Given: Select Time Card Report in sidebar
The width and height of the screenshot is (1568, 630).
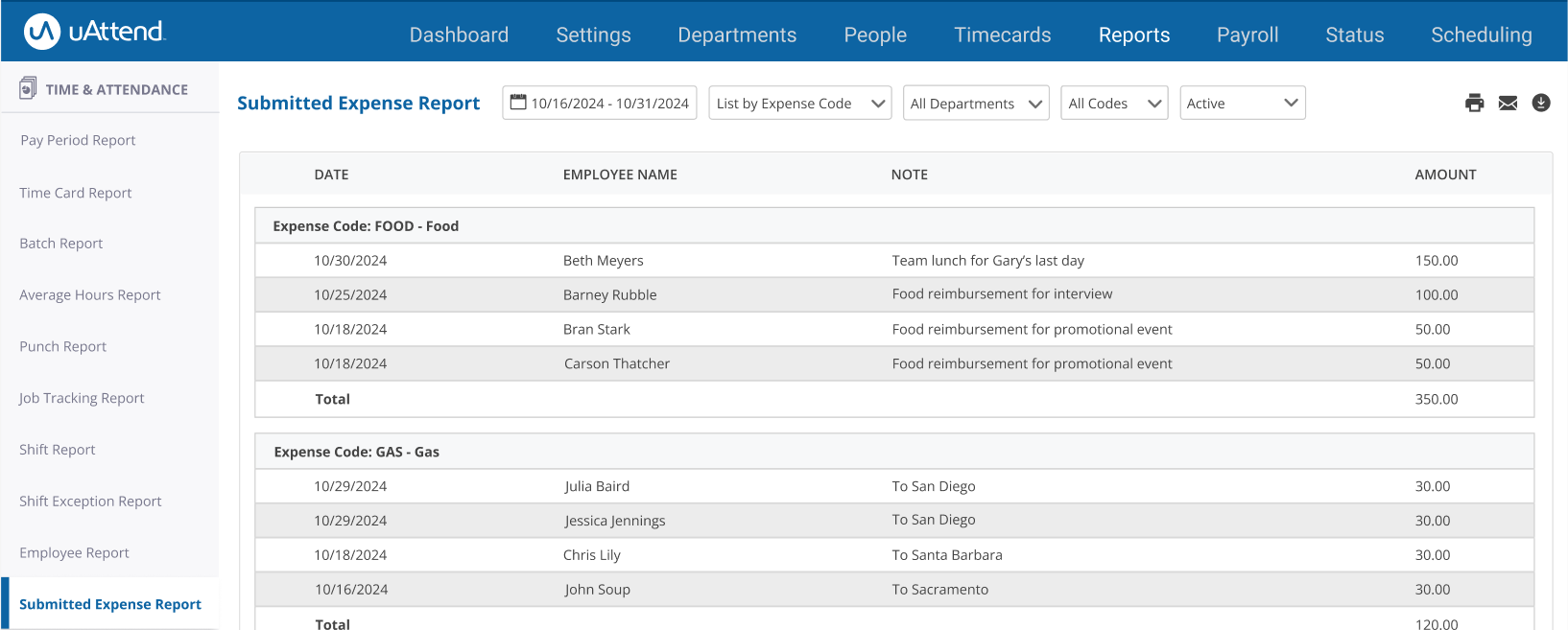Looking at the screenshot, I should (76, 193).
